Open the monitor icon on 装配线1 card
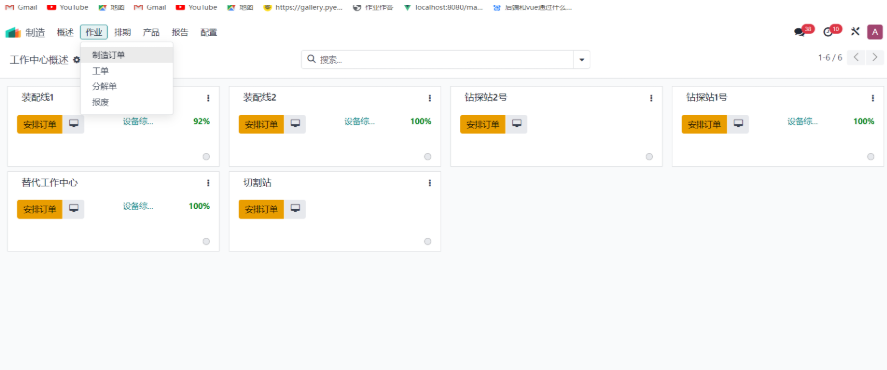 pyautogui.click(x=73, y=124)
